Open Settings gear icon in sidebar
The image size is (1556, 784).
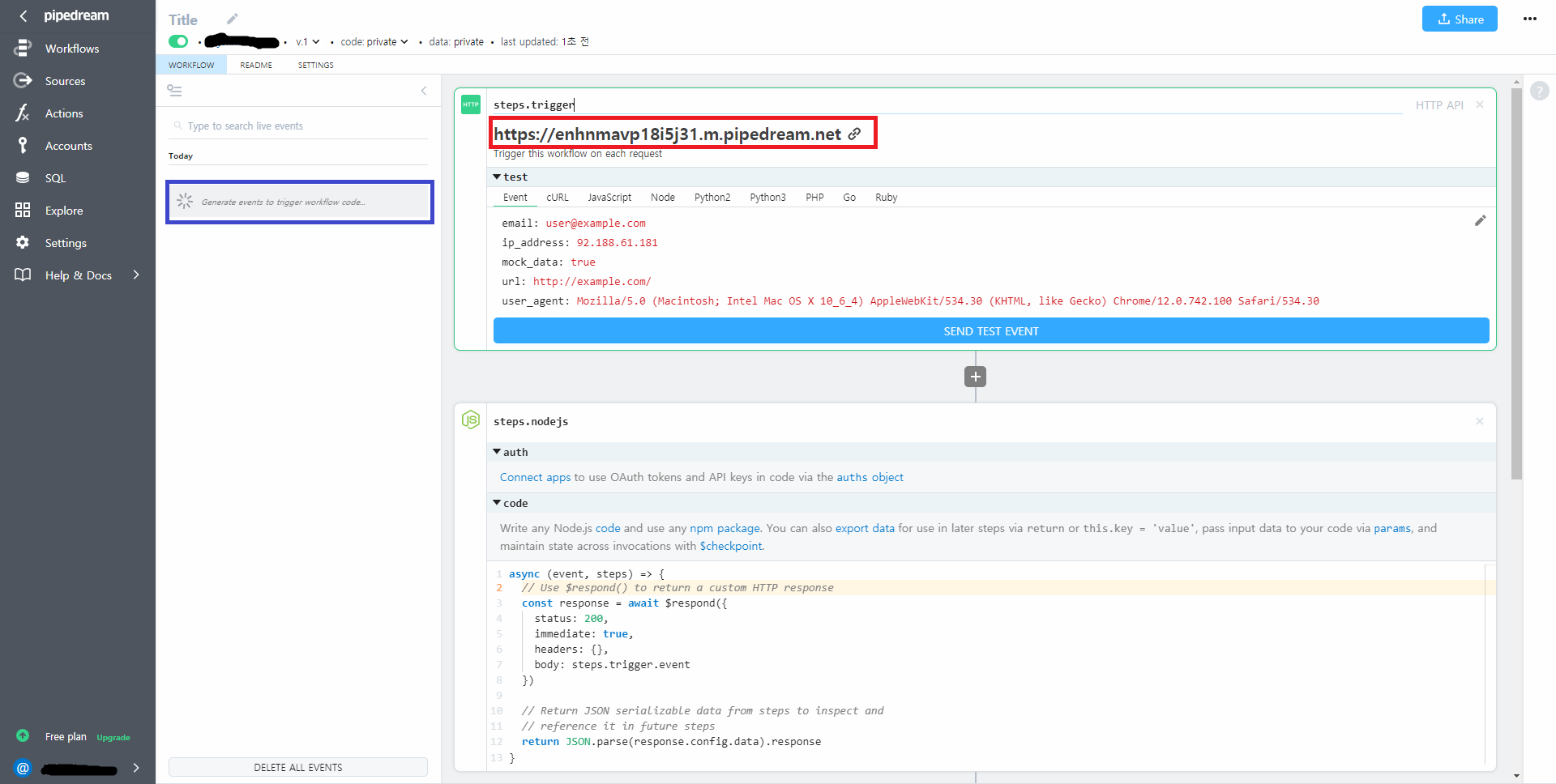[23, 242]
